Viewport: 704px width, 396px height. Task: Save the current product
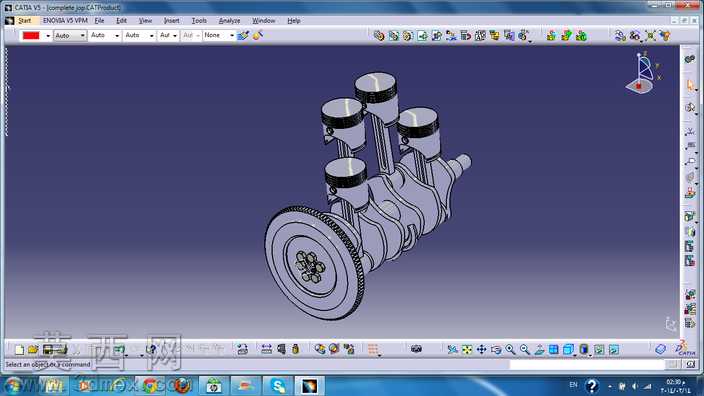point(48,349)
